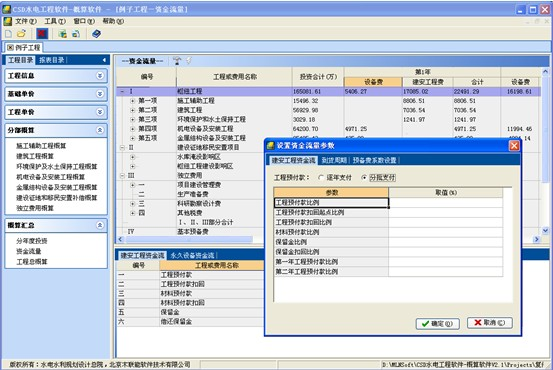553x370 pixels.
Task: Open 资金流量 in sidebar
Action: click(29, 251)
